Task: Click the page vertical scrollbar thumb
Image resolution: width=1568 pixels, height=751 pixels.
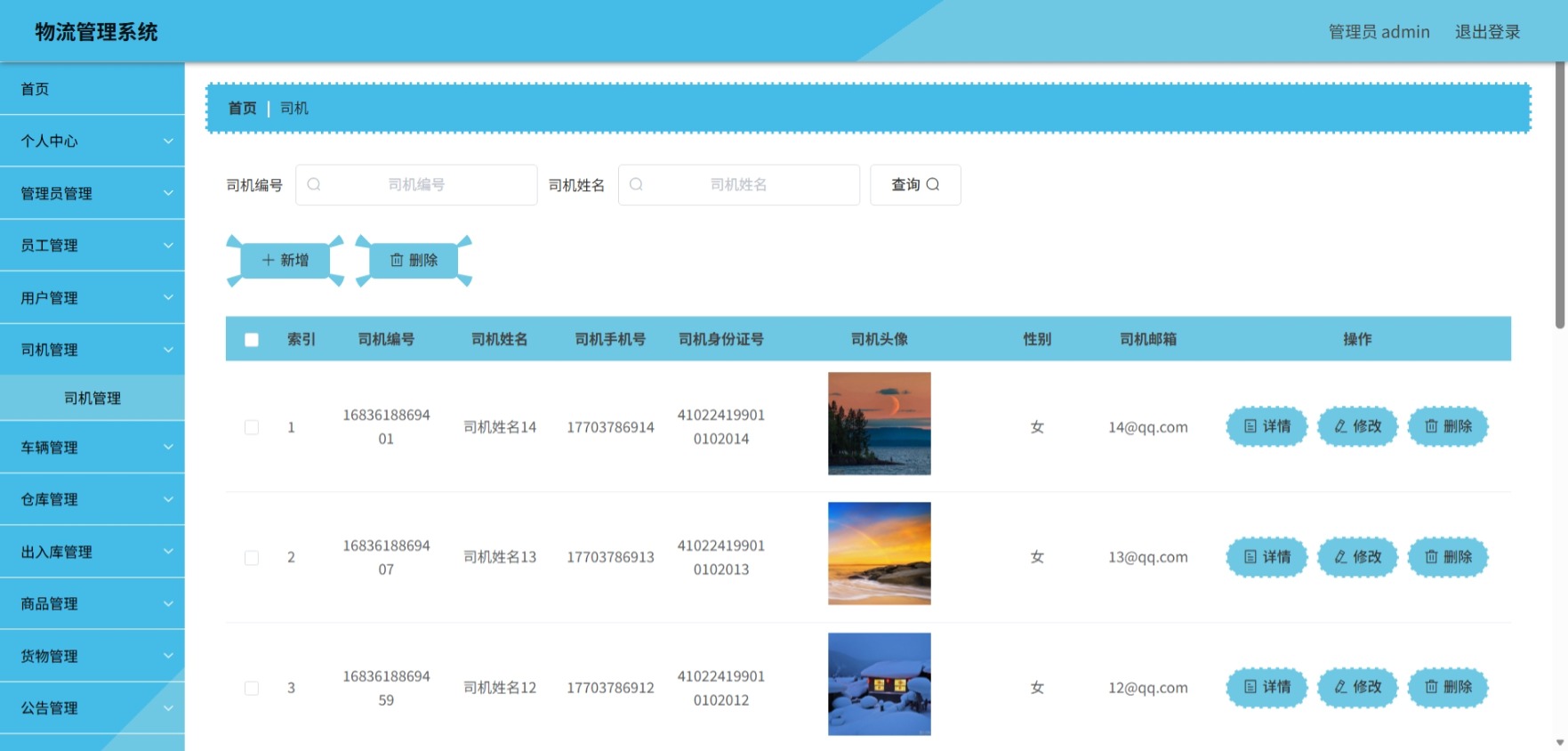Action: [1559, 195]
